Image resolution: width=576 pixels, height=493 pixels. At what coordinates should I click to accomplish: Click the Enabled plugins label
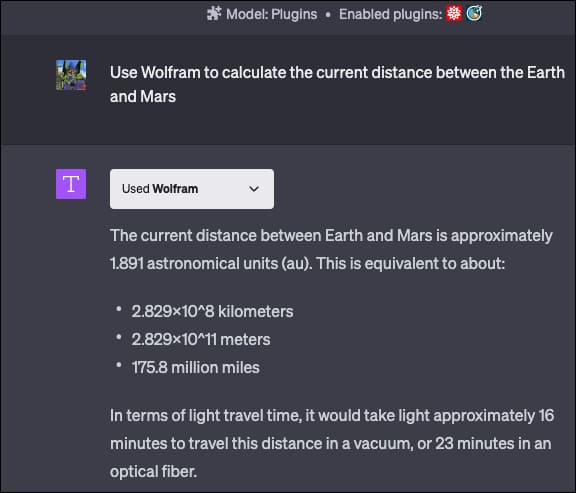tap(390, 14)
